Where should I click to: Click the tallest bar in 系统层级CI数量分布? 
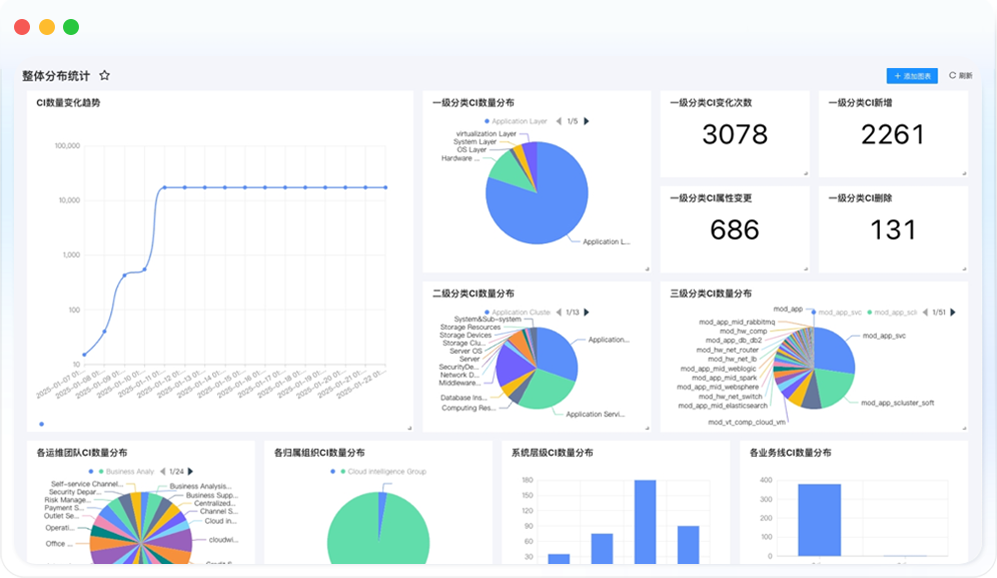tap(645, 520)
